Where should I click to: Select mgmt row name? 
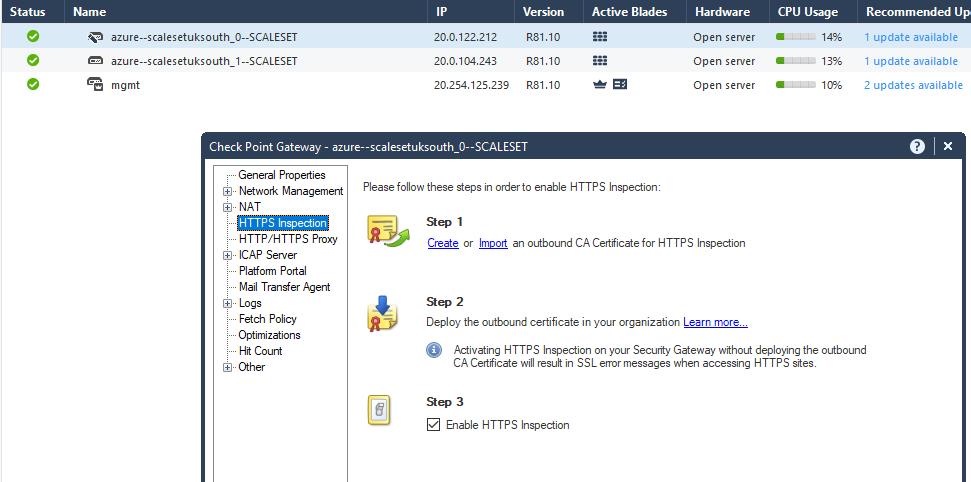pos(126,85)
